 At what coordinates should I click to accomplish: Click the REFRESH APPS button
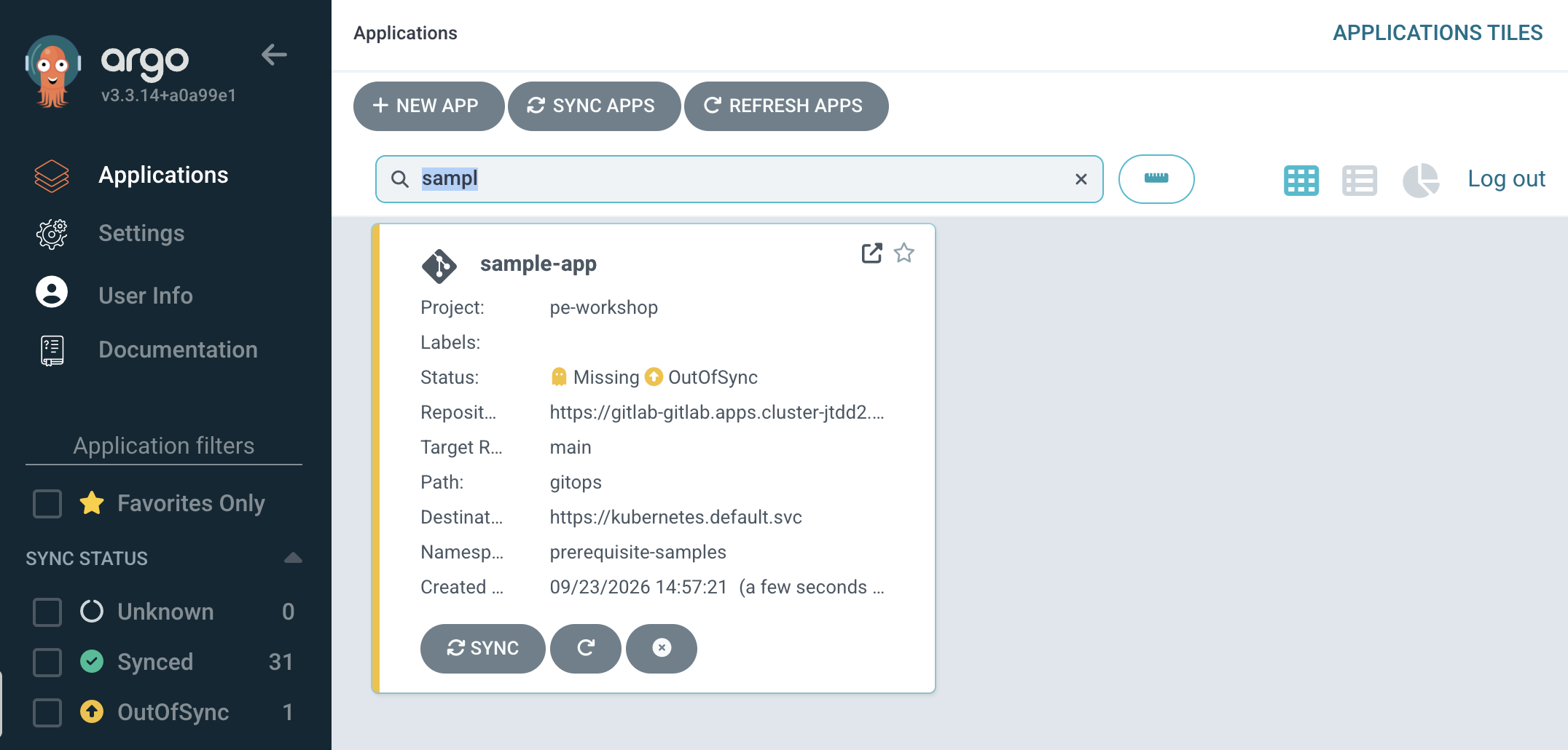point(786,106)
